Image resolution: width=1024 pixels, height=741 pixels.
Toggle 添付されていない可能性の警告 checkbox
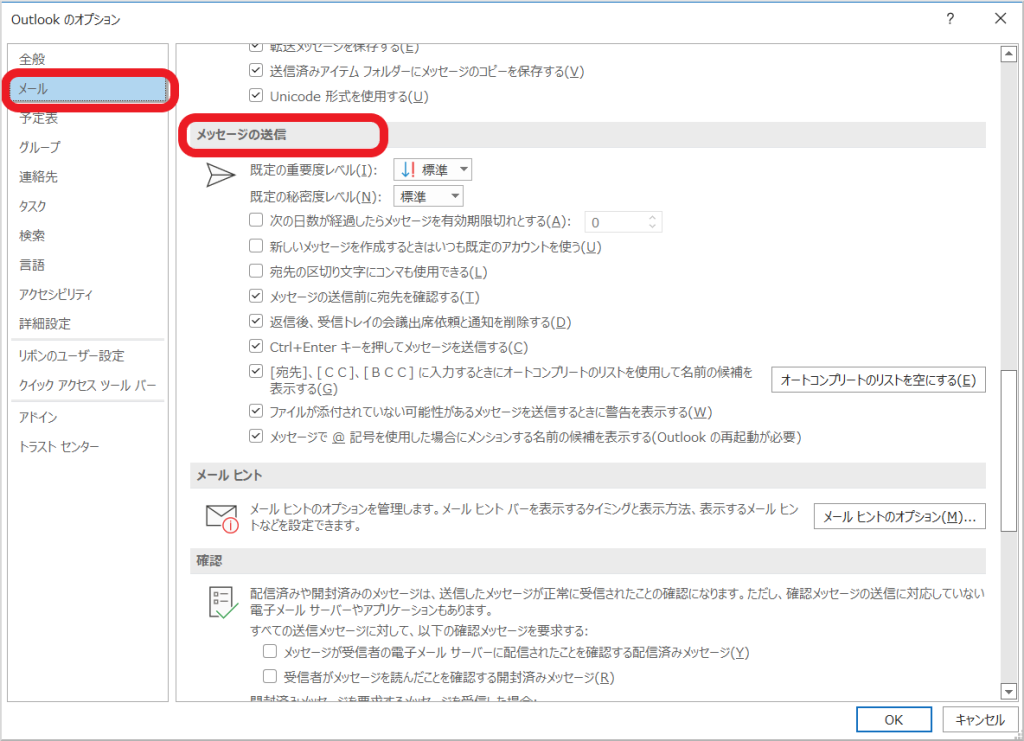pyautogui.click(x=256, y=411)
